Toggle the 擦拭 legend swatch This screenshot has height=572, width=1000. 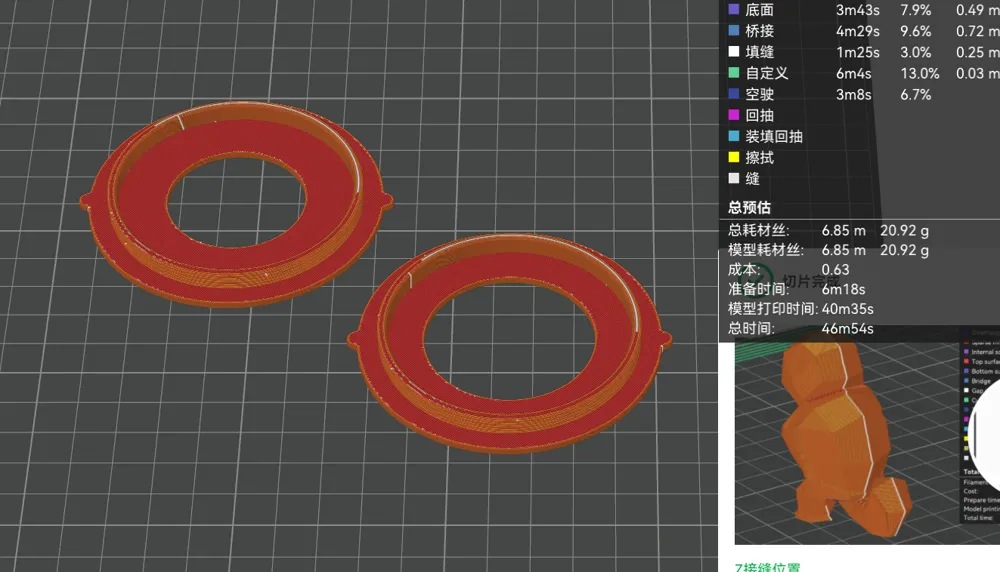[x=734, y=157]
